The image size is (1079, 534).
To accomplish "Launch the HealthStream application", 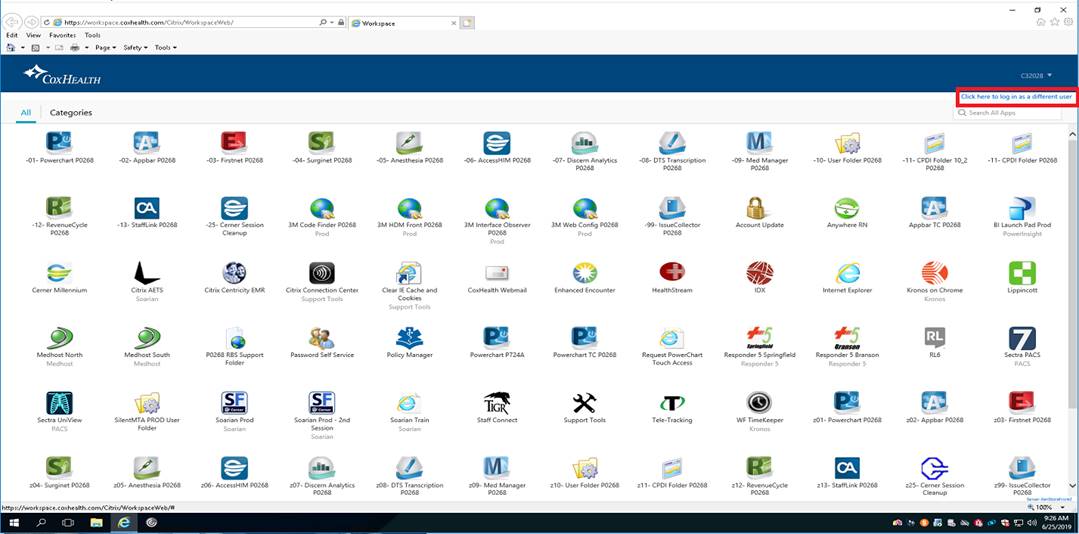I will coord(672,273).
